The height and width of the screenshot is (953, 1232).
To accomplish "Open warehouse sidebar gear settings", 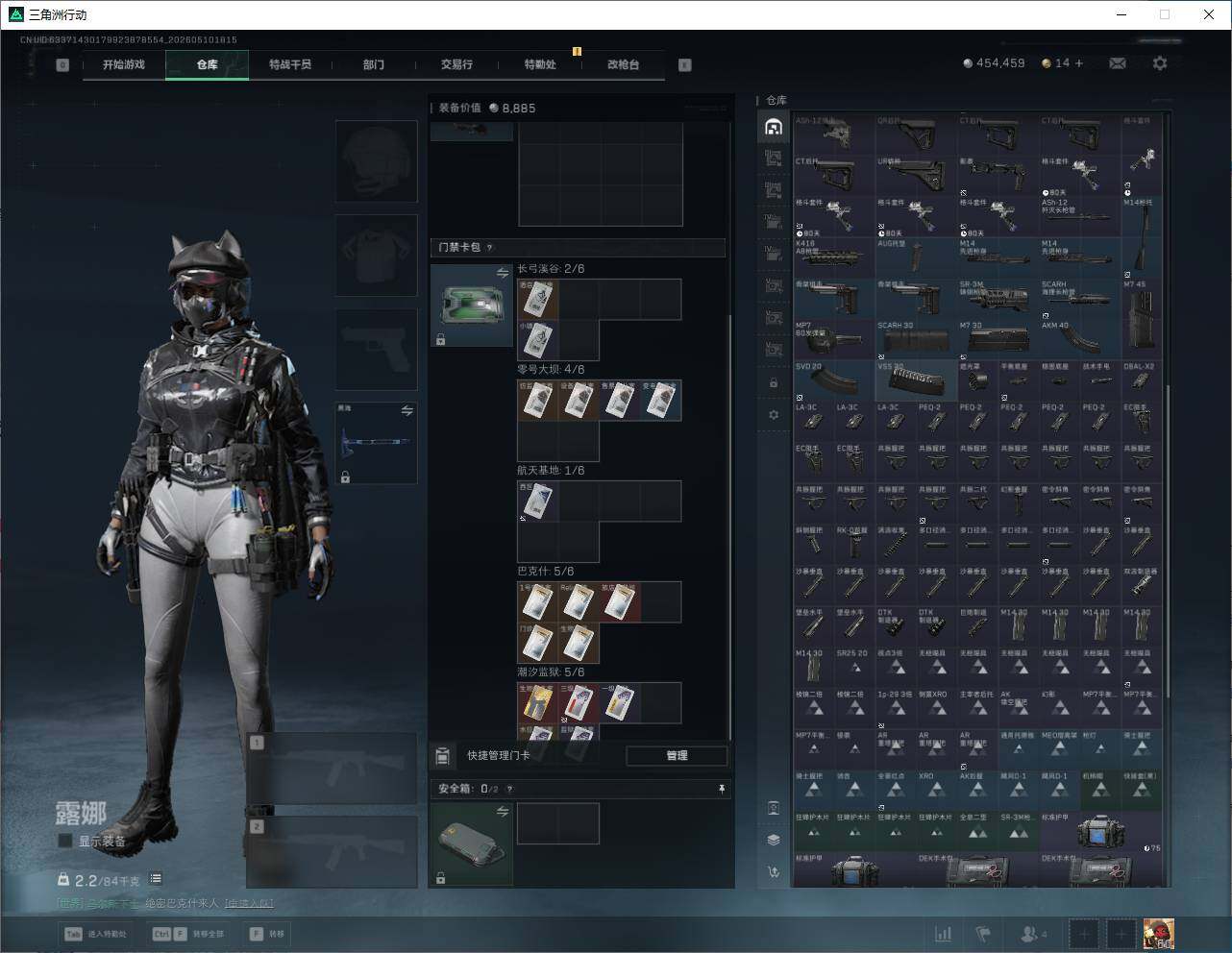I will (774, 415).
